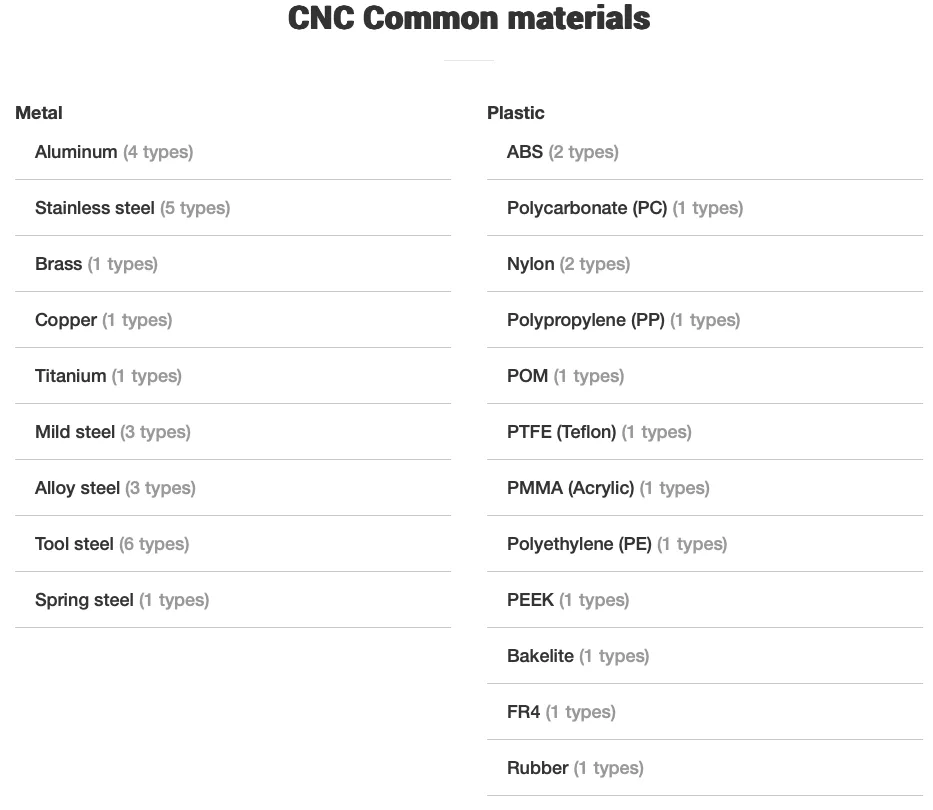Select PMMA (Acrylic) entry
Image resolution: width=933 pixels, height=810 pixels.
pyautogui.click(x=705, y=487)
